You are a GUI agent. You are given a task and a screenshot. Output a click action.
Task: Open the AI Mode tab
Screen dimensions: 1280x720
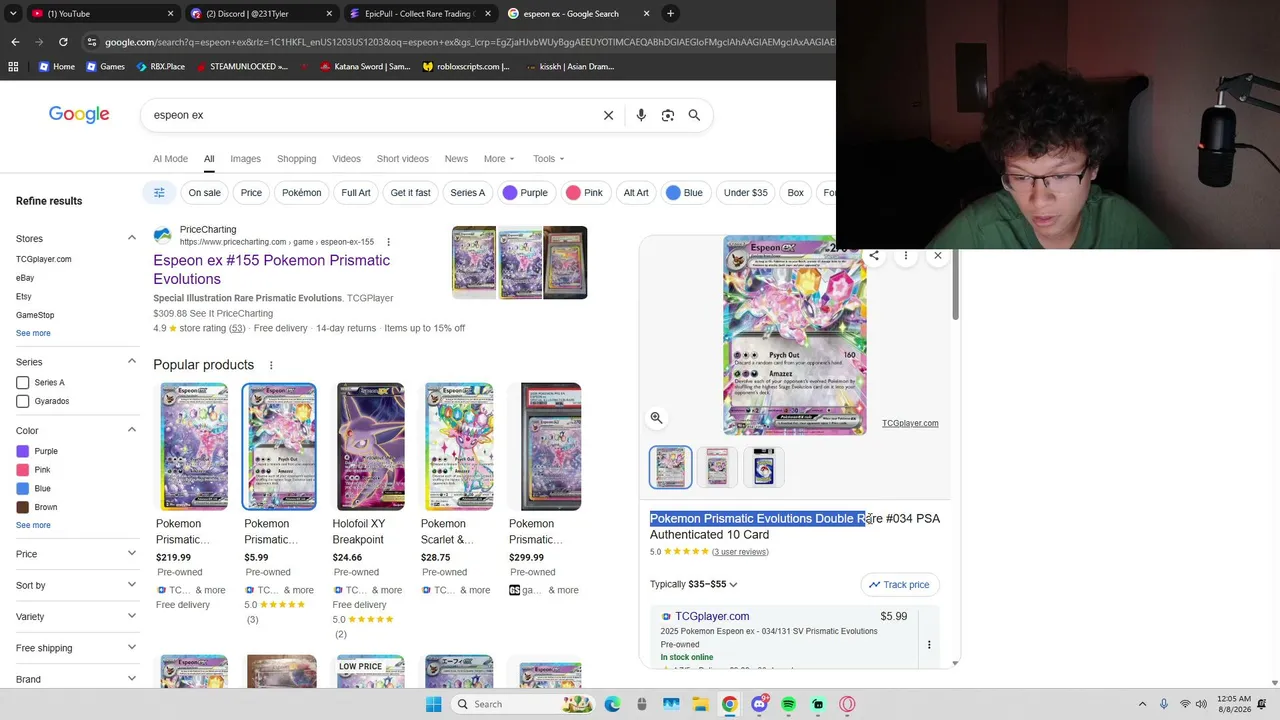(170, 159)
